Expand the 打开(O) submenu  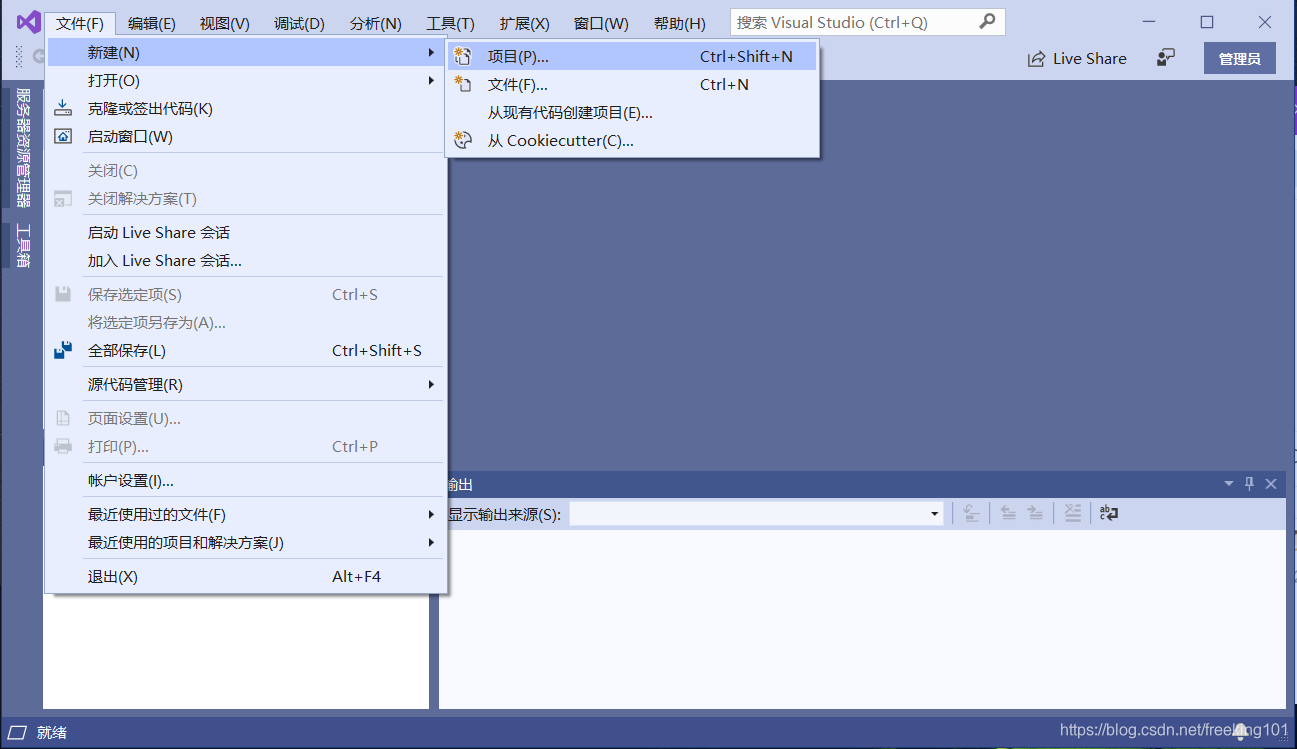[431, 80]
